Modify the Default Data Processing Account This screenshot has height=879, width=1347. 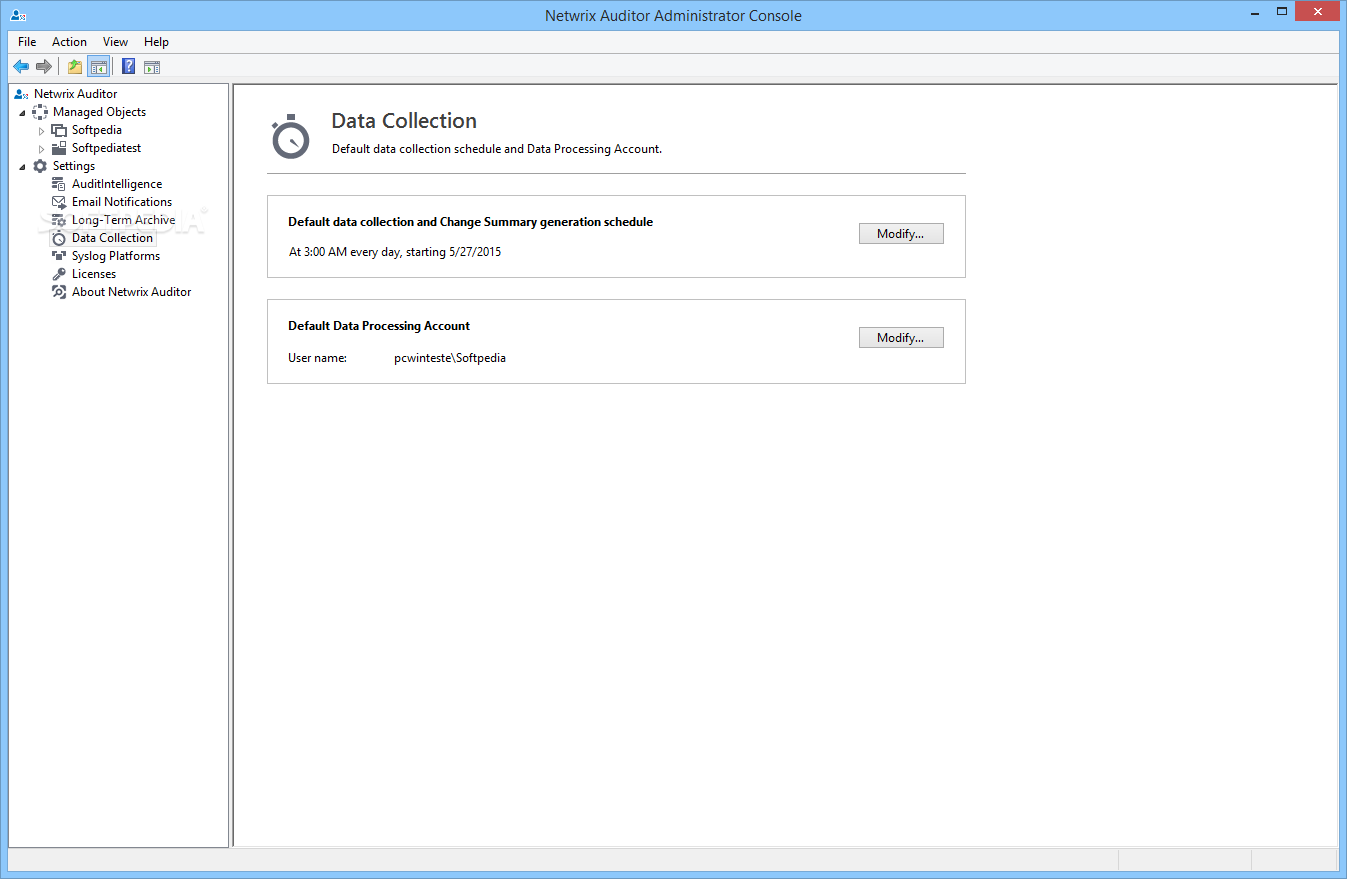tap(901, 338)
